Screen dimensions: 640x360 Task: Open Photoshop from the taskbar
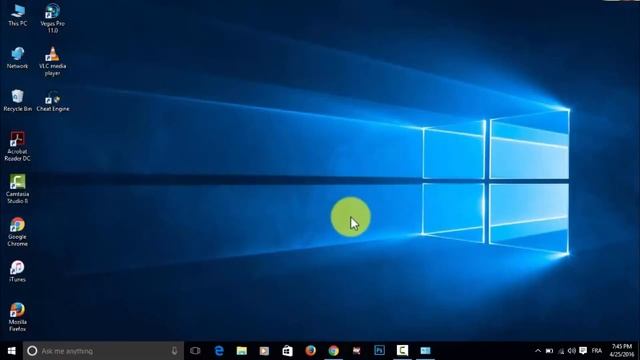coord(379,351)
